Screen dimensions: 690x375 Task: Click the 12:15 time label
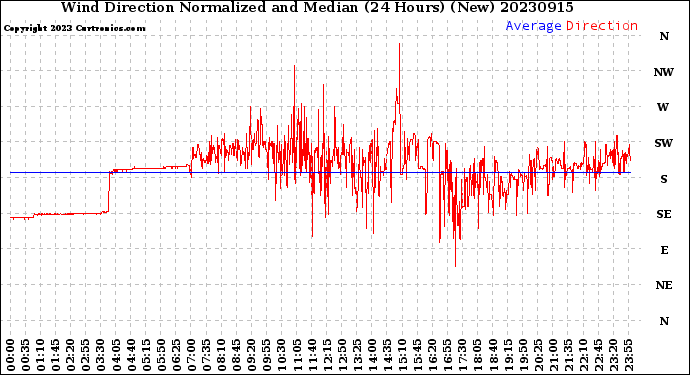327,355
